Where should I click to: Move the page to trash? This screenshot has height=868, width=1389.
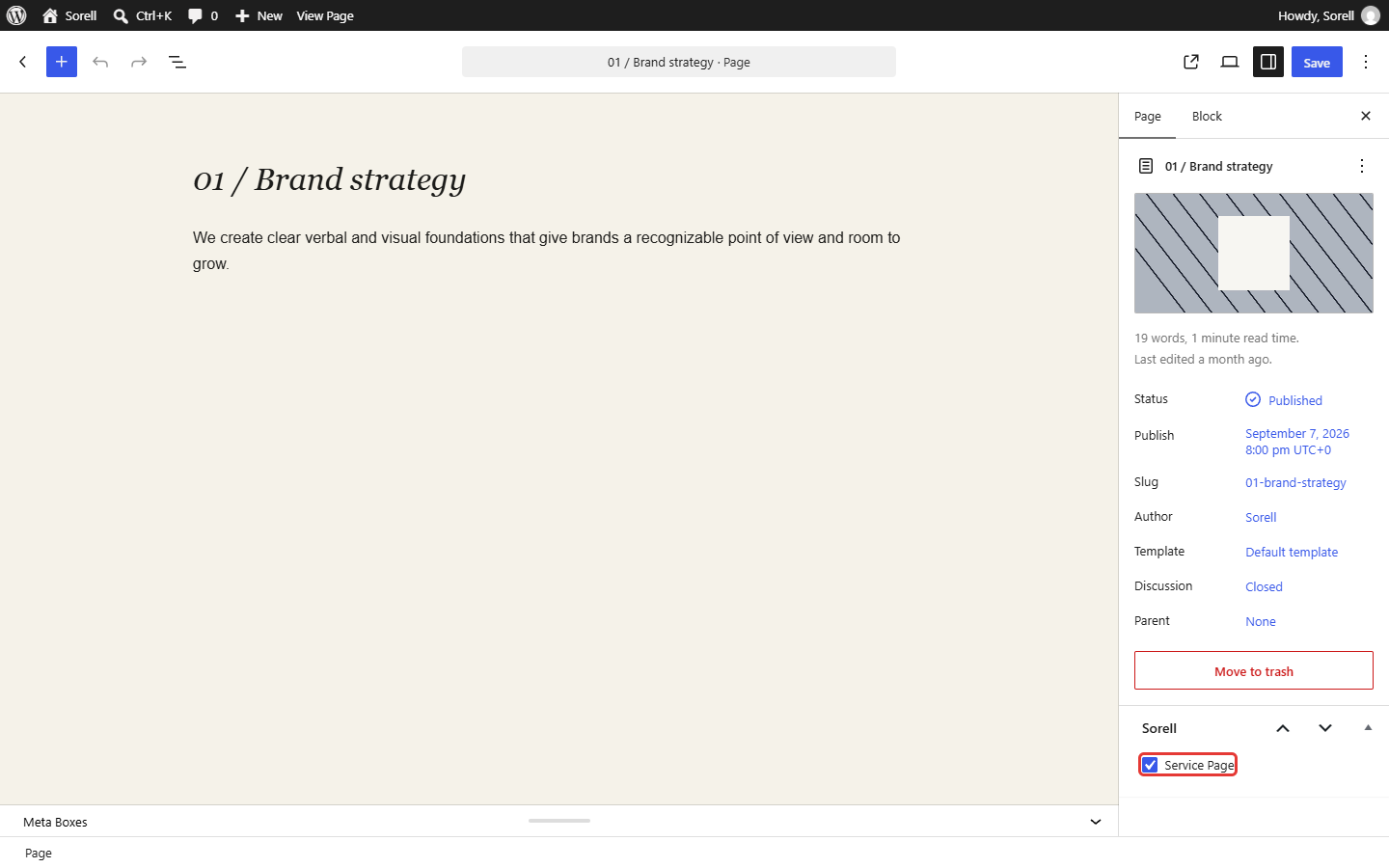point(1254,670)
